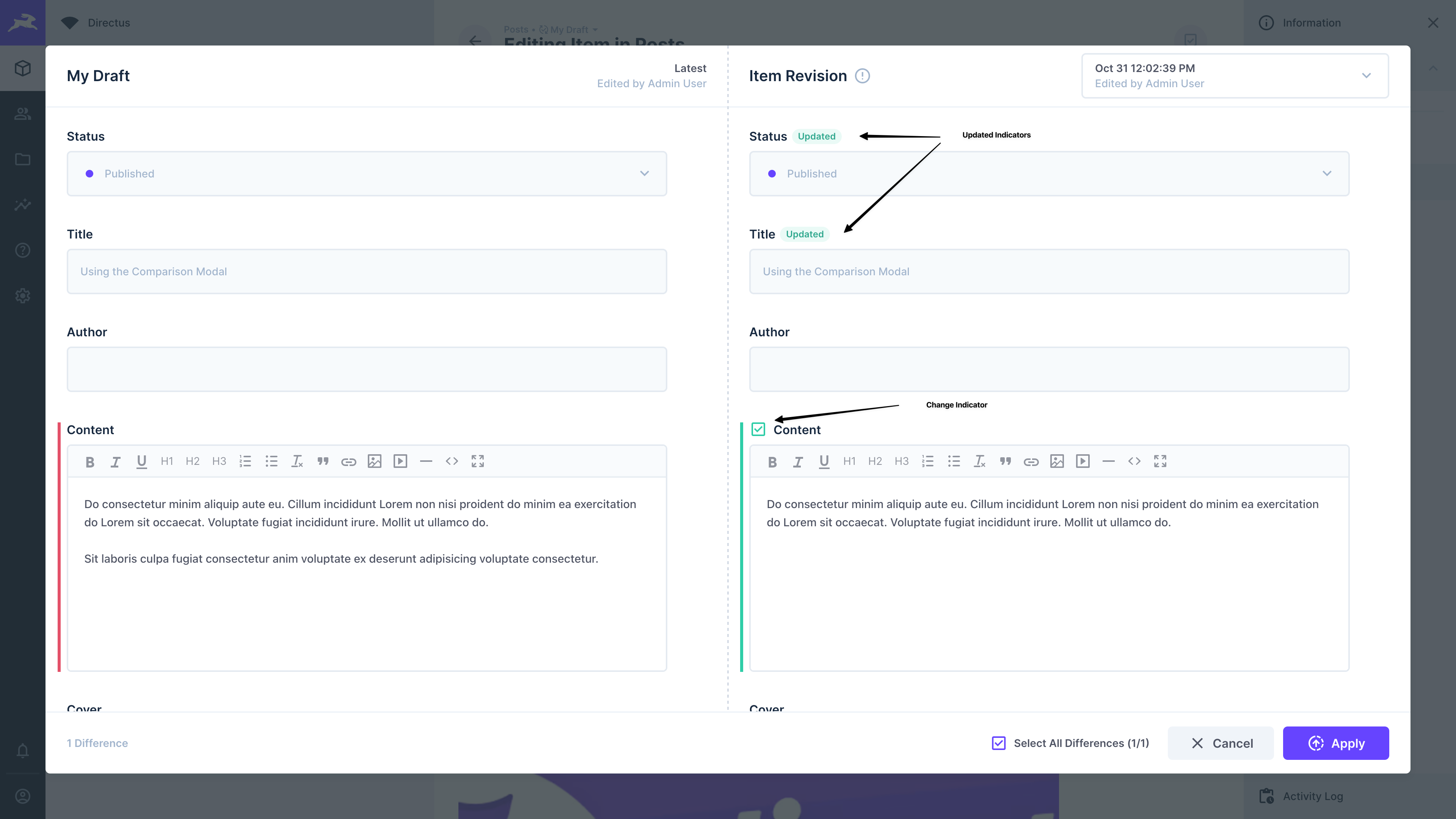Viewport: 1456px width, 819px height.
Task: Open the notifications bell in sidebar
Action: (x=23, y=751)
